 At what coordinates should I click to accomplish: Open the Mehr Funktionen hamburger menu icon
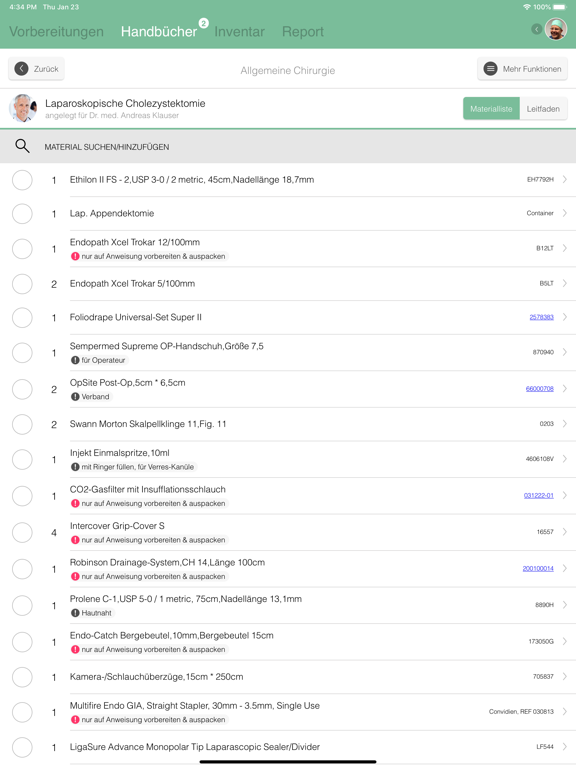490,69
